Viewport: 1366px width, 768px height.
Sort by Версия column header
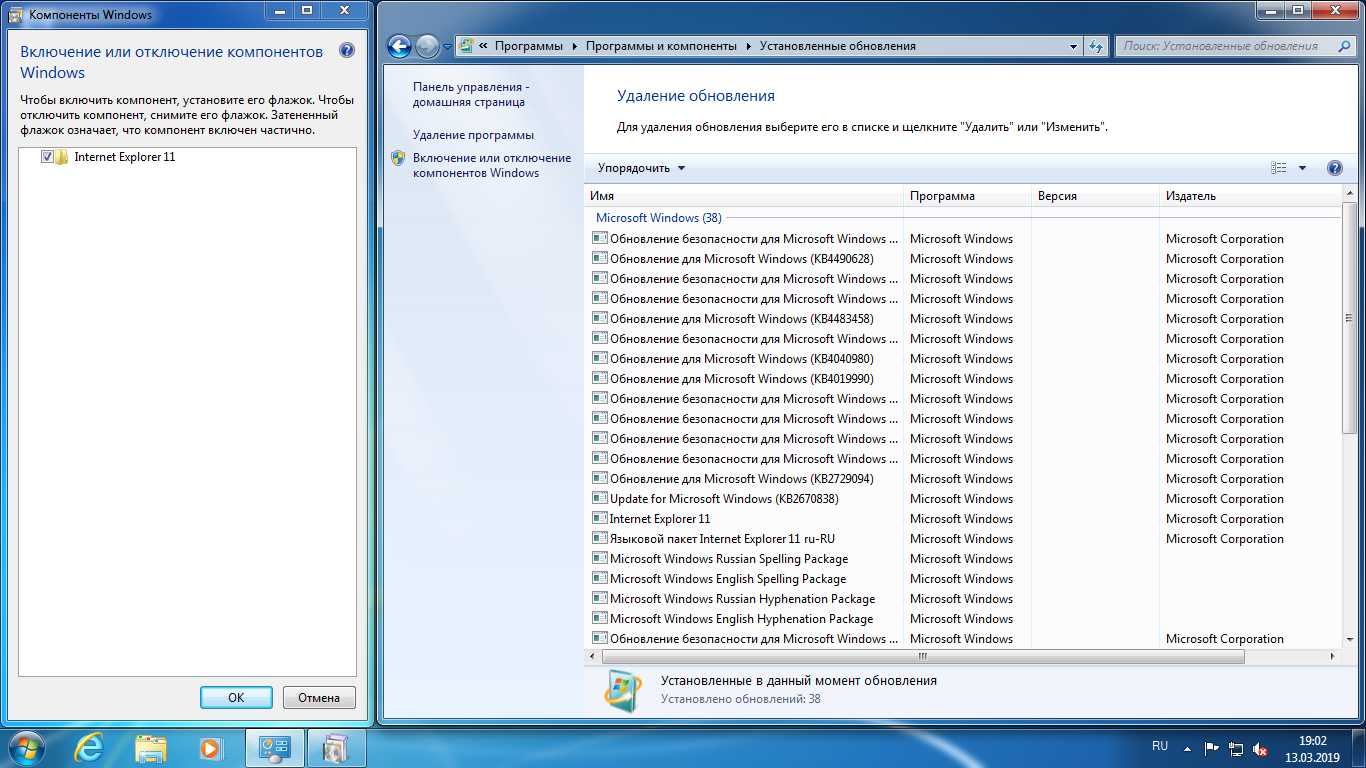pyautogui.click(x=1095, y=196)
